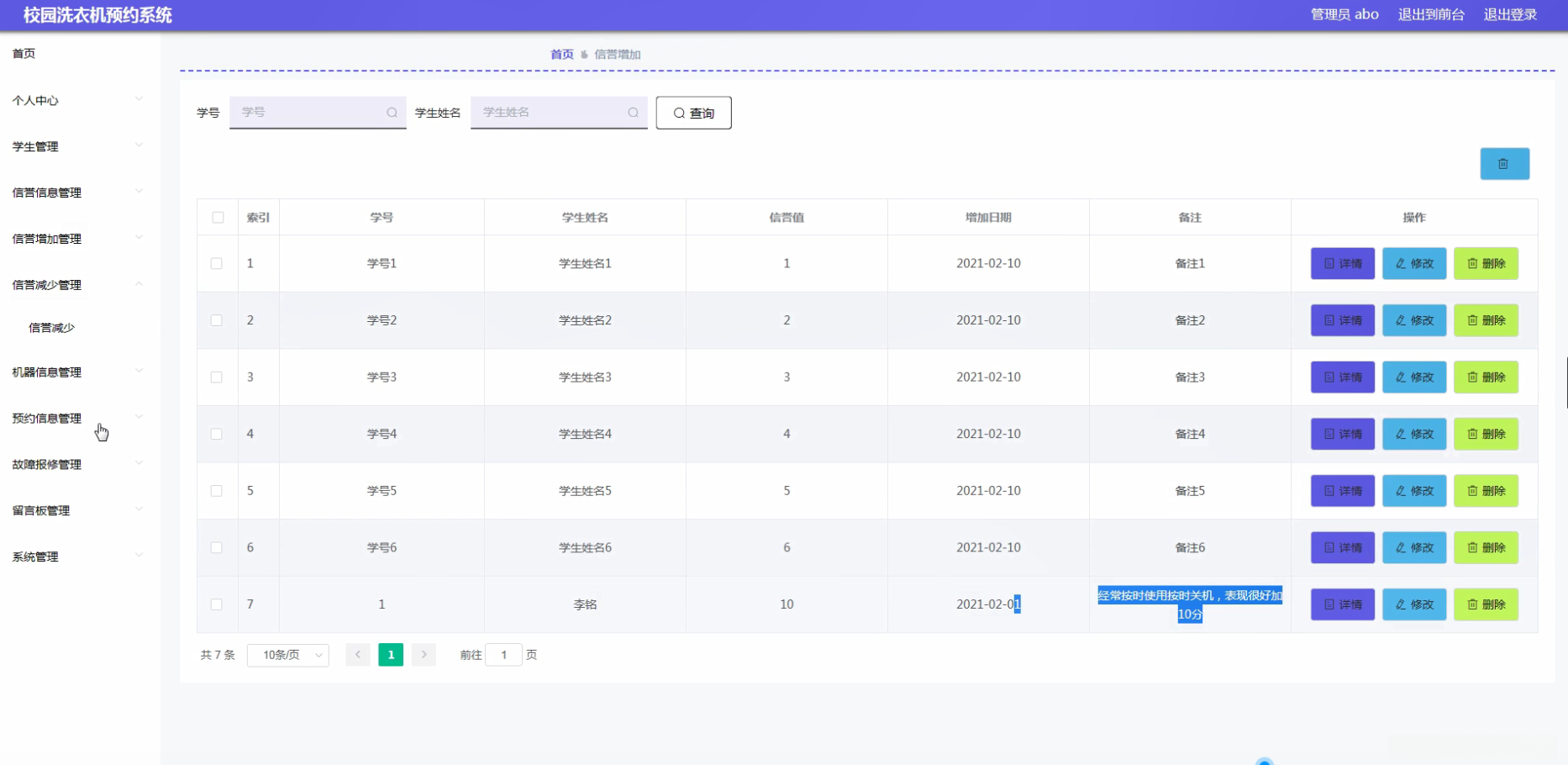Click the 信誉值 column header
The height and width of the screenshot is (765, 1568).
coord(787,218)
